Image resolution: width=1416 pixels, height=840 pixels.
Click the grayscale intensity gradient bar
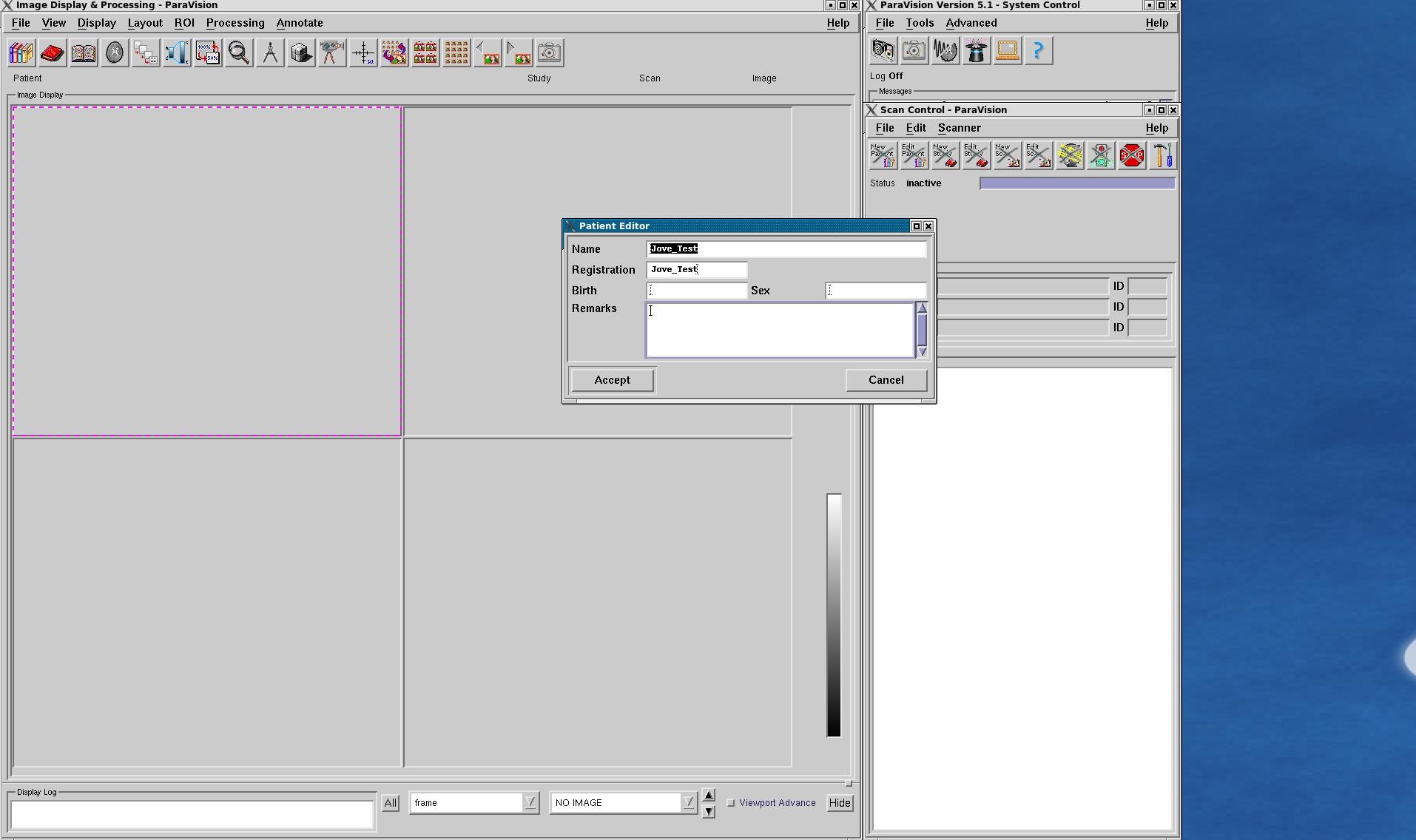[834, 615]
